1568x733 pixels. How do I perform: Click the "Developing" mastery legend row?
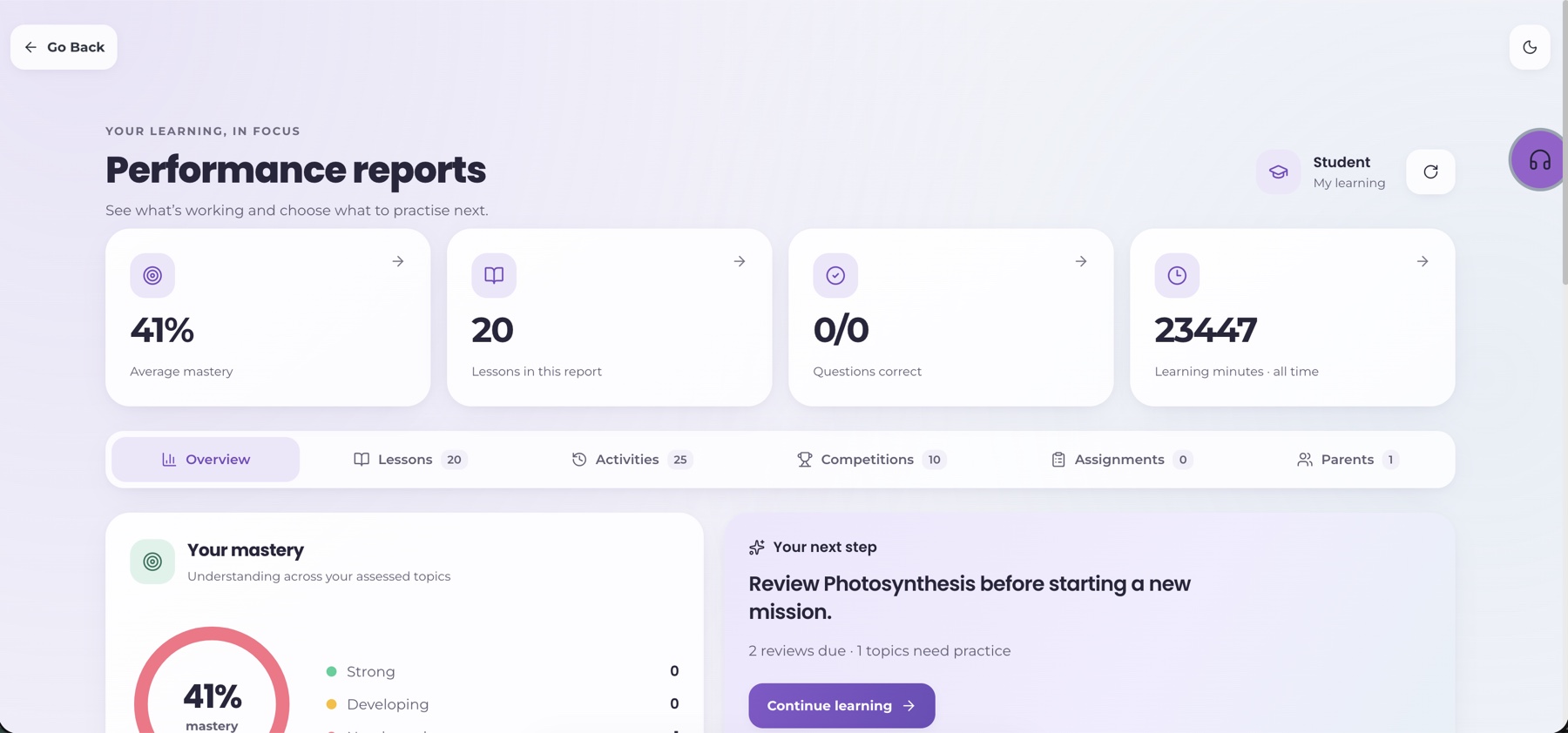click(x=502, y=704)
